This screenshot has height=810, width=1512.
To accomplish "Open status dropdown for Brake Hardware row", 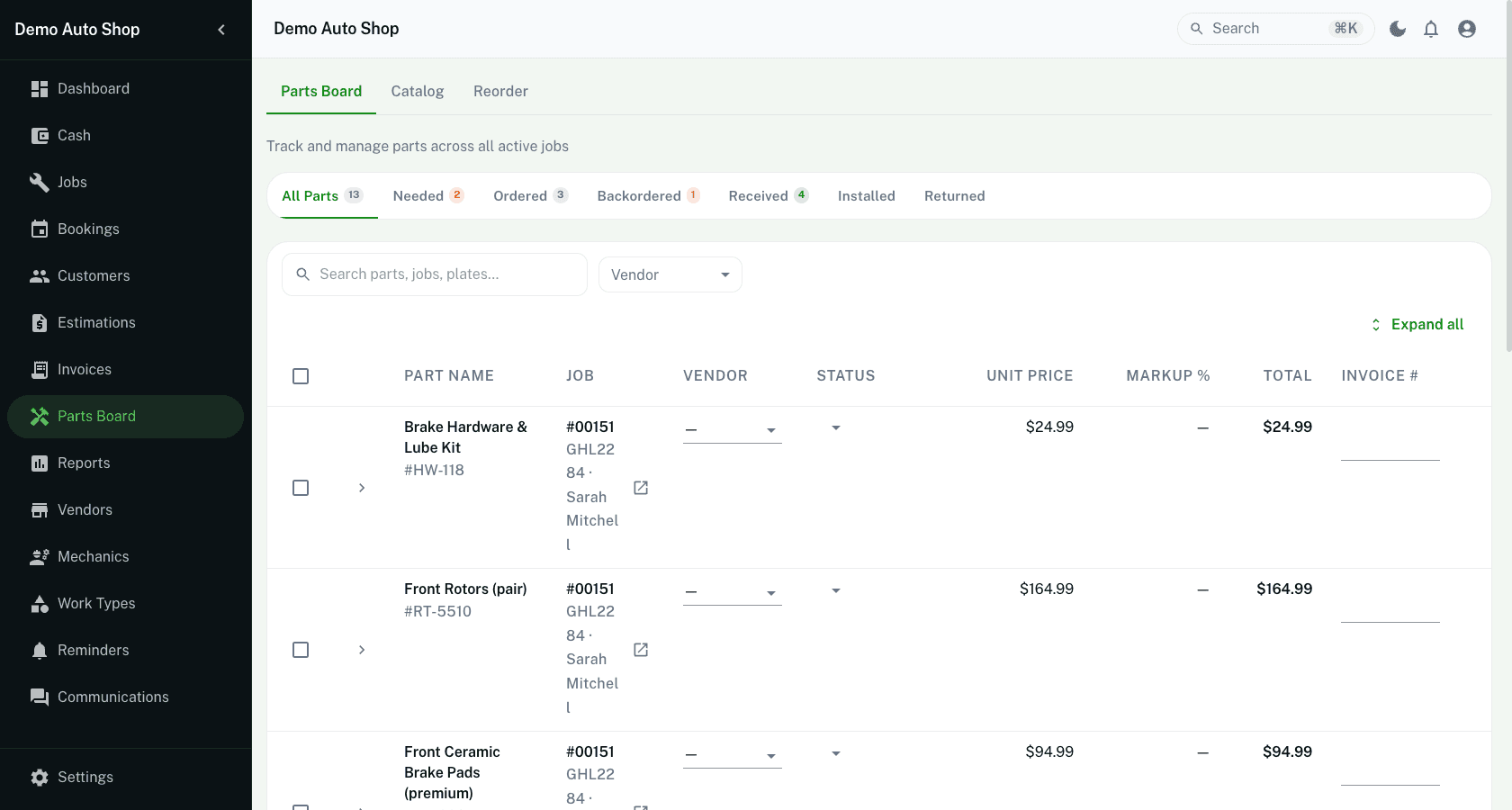I will click(836, 427).
